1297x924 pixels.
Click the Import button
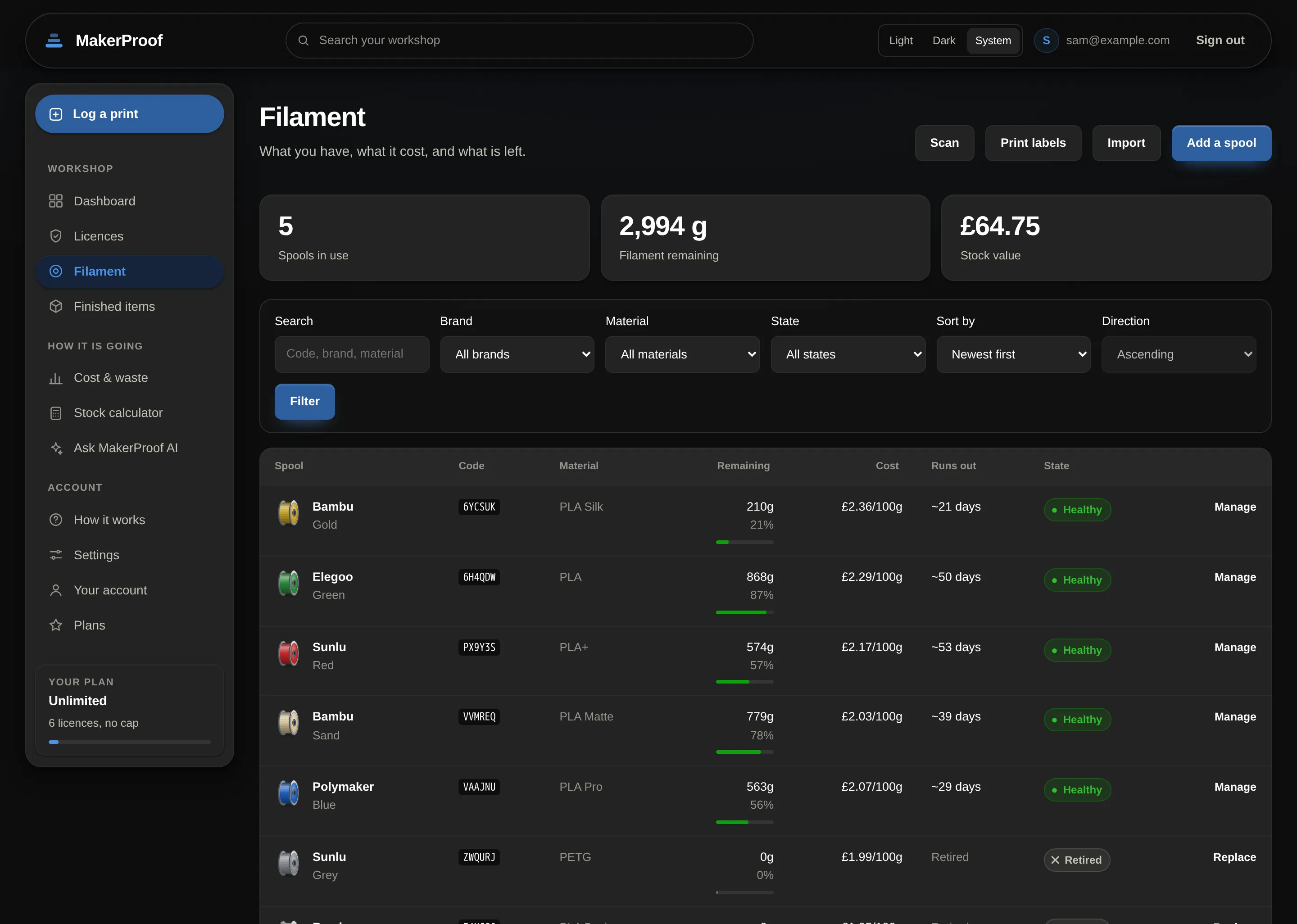[x=1126, y=143]
